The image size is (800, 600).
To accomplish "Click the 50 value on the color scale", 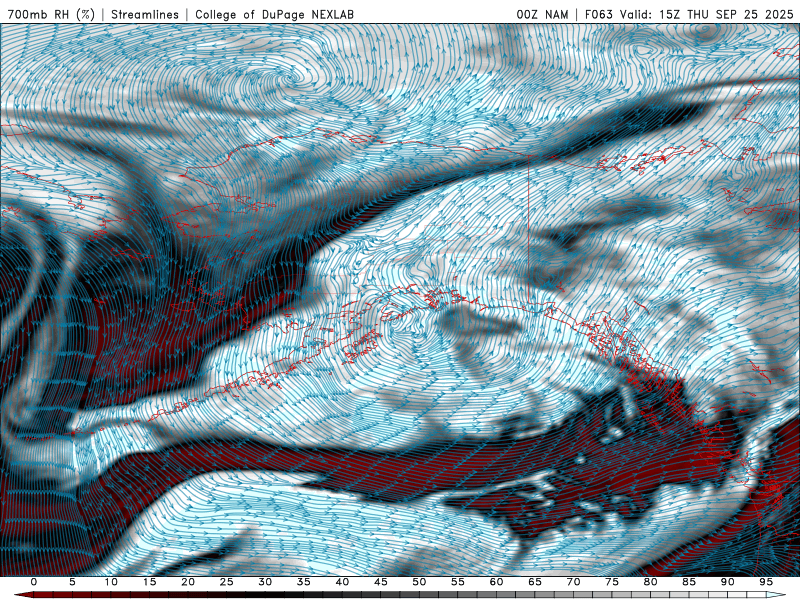I will pyautogui.click(x=419, y=582).
